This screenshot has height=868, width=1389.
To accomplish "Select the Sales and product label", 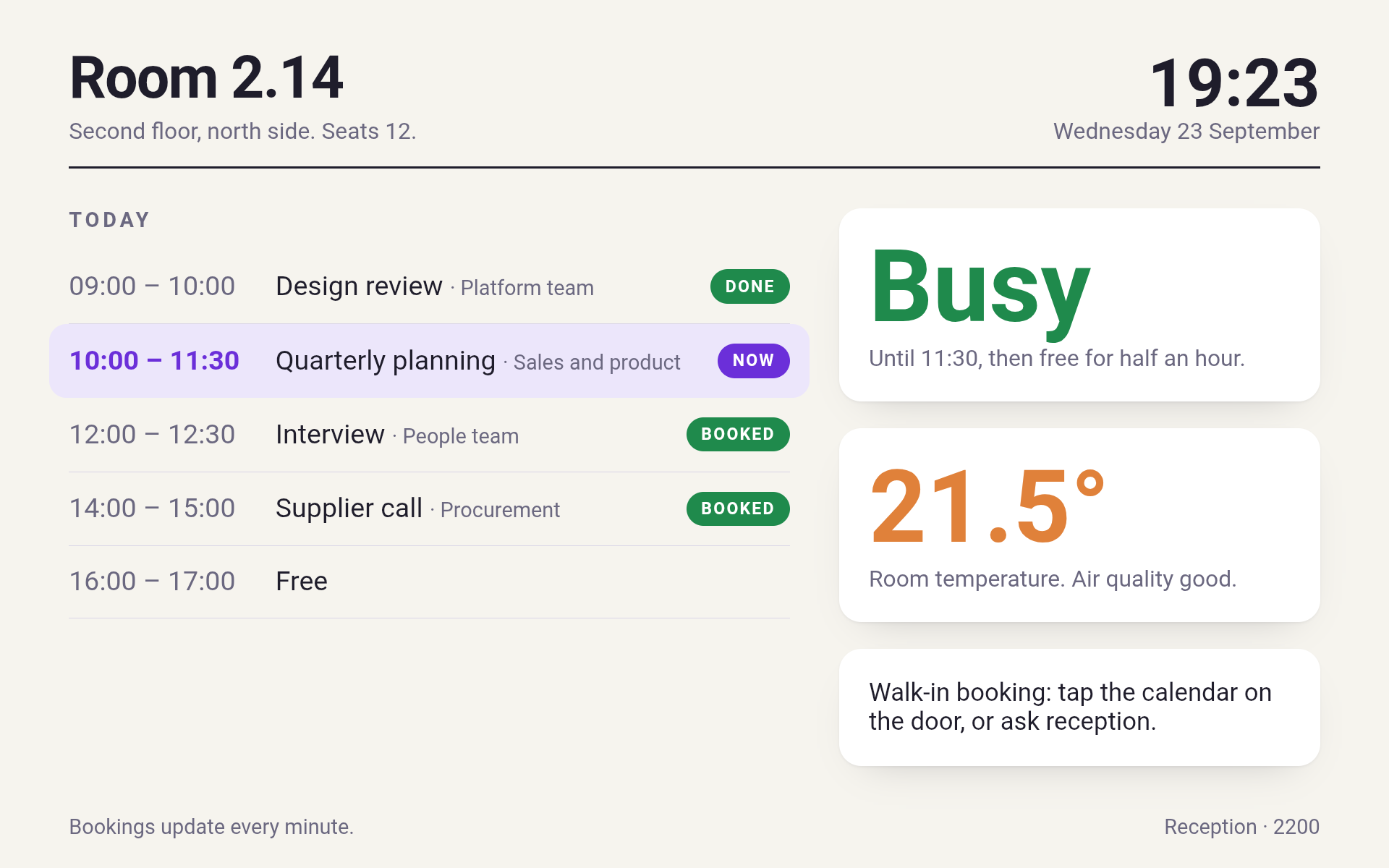I will [597, 362].
